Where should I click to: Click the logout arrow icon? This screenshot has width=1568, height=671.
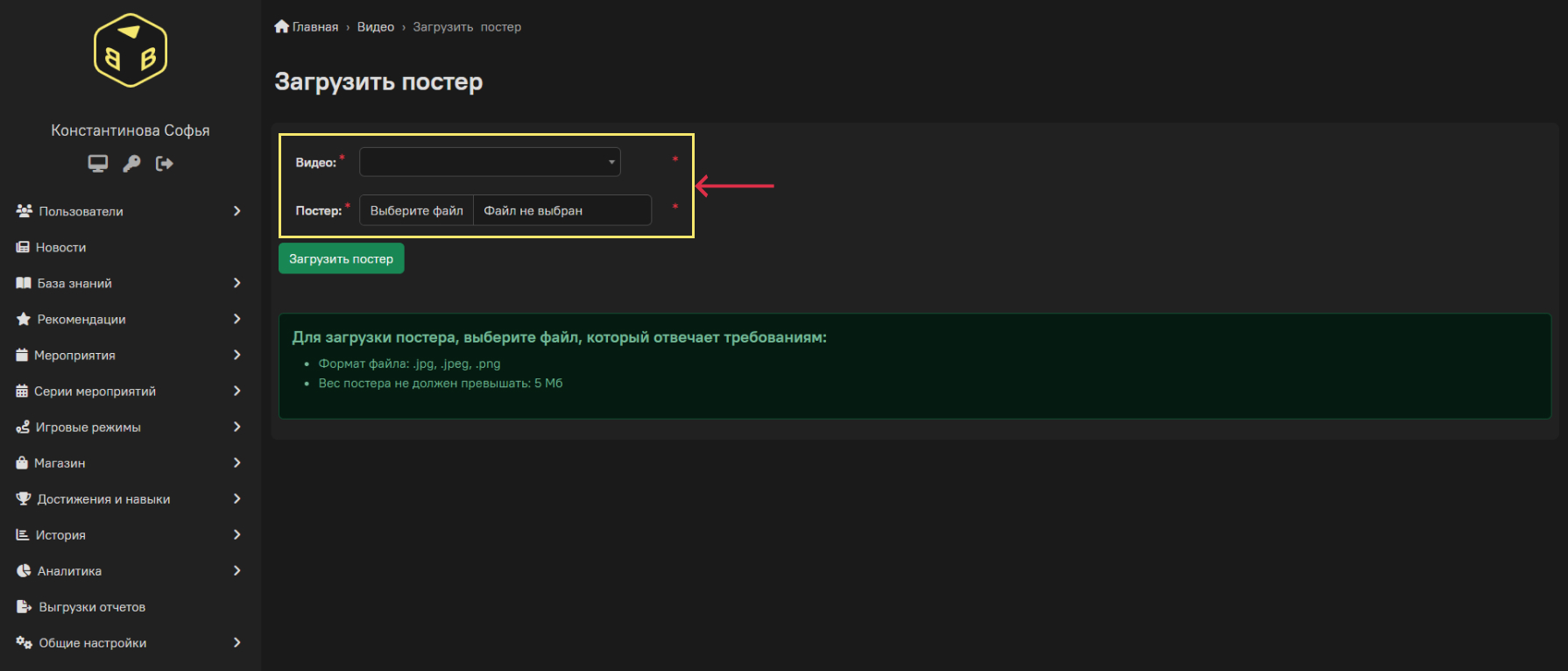164,164
